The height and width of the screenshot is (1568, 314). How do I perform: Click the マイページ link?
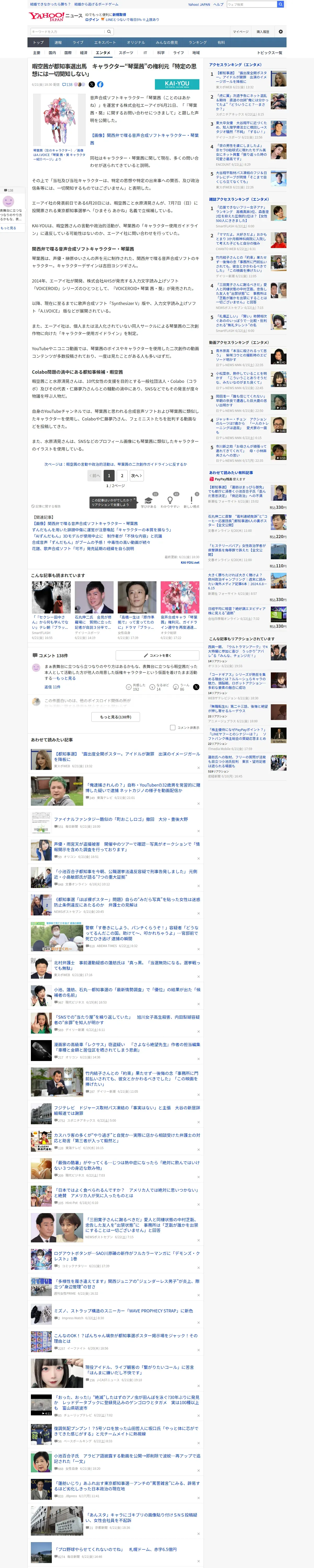pyautogui.click(x=240, y=32)
